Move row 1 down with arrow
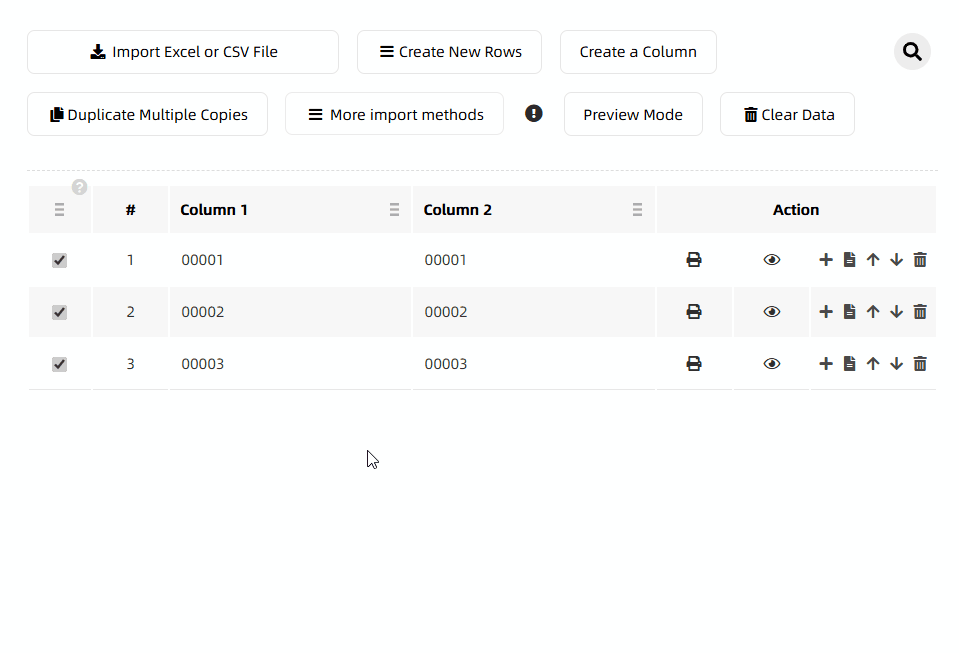The width and height of the screenshot is (959, 653). tap(896, 260)
